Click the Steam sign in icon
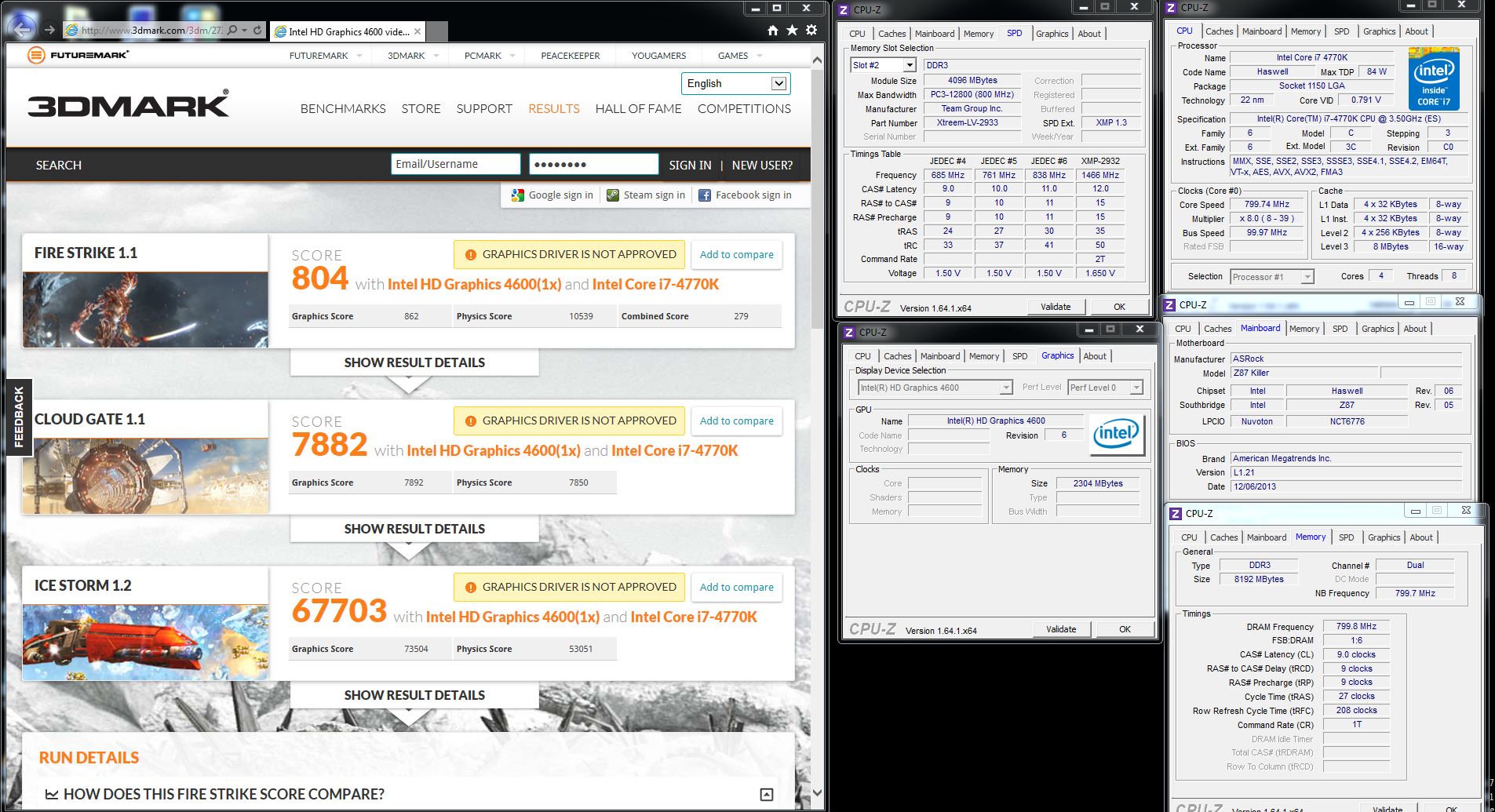The image size is (1495, 812). (x=613, y=195)
